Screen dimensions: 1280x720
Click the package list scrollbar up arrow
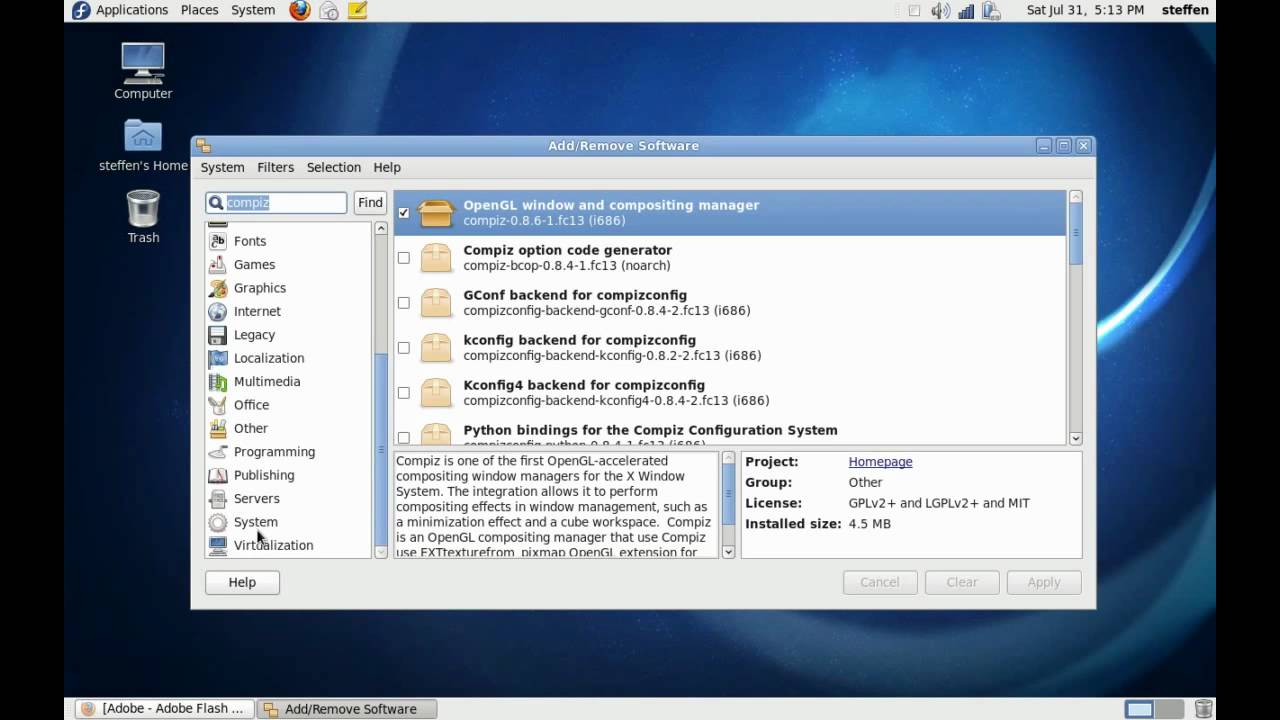pos(1076,197)
